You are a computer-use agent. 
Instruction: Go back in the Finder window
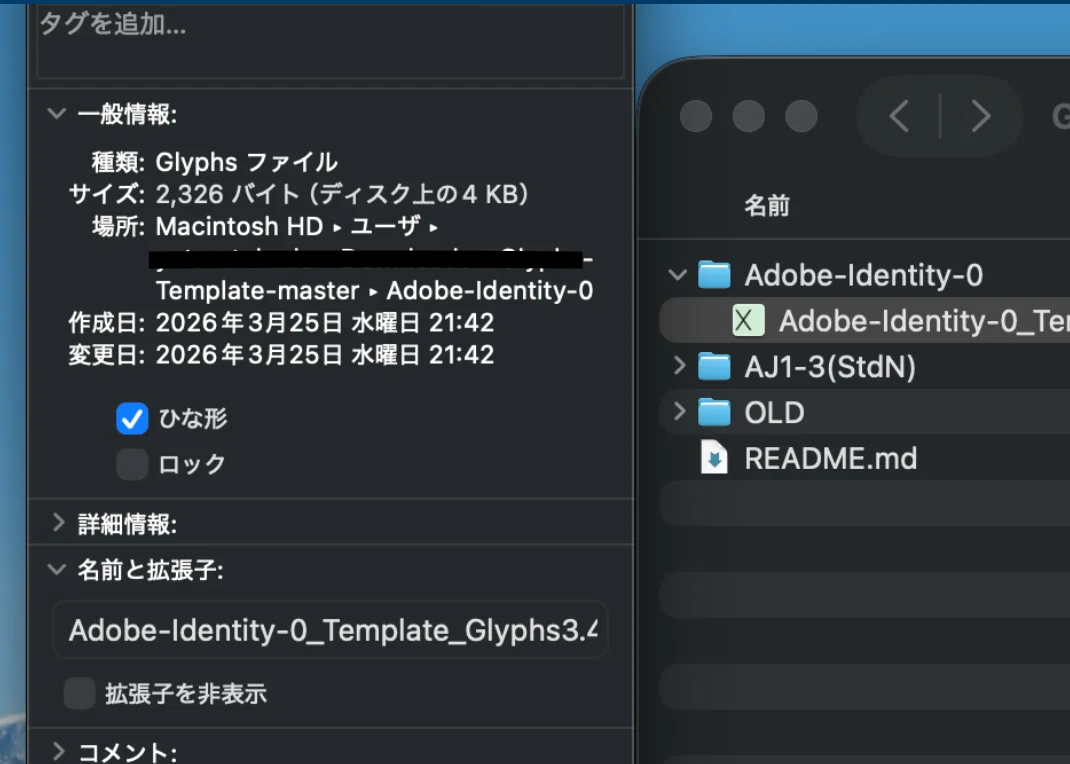[x=899, y=116]
